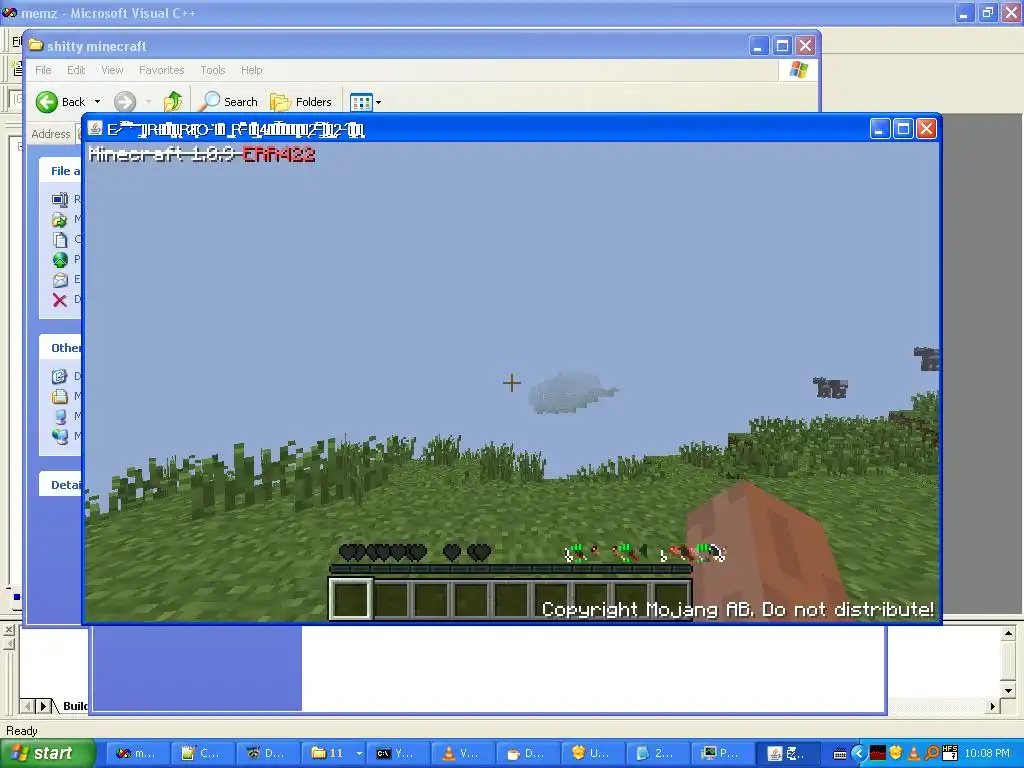Collapse the Other Places header

click(61, 348)
